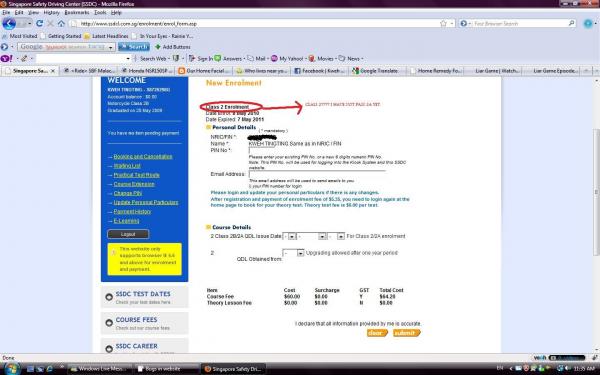
Task: Bookmark page with star icon
Action: click(443, 23)
